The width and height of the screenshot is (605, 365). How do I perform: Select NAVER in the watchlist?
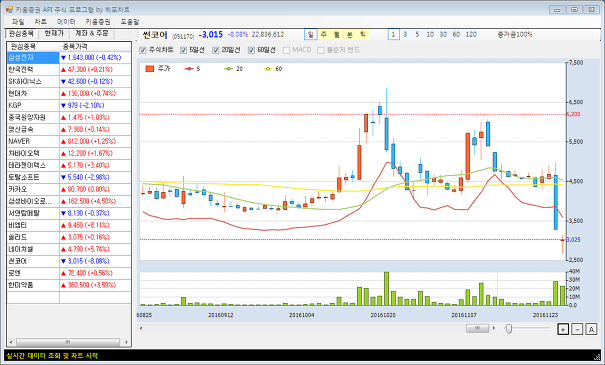(33, 141)
